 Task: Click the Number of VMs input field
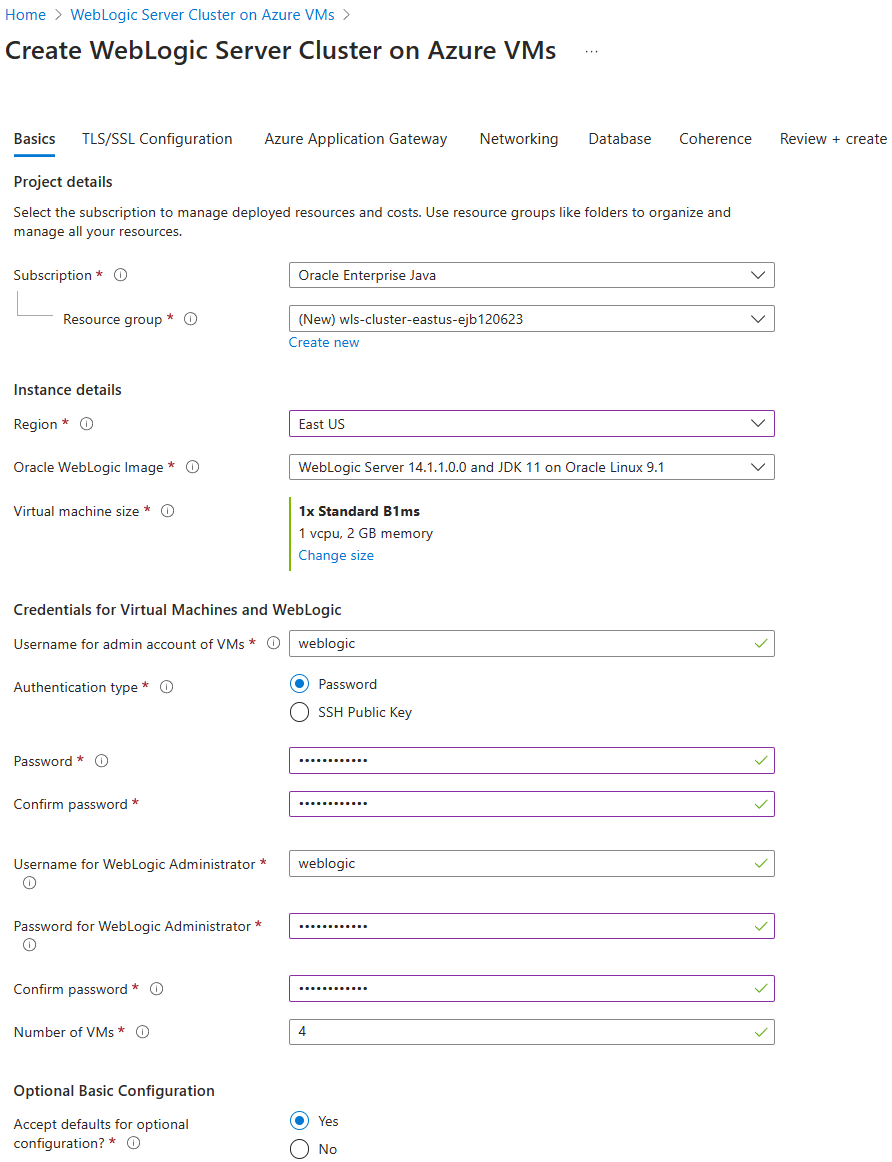[520, 1031]
